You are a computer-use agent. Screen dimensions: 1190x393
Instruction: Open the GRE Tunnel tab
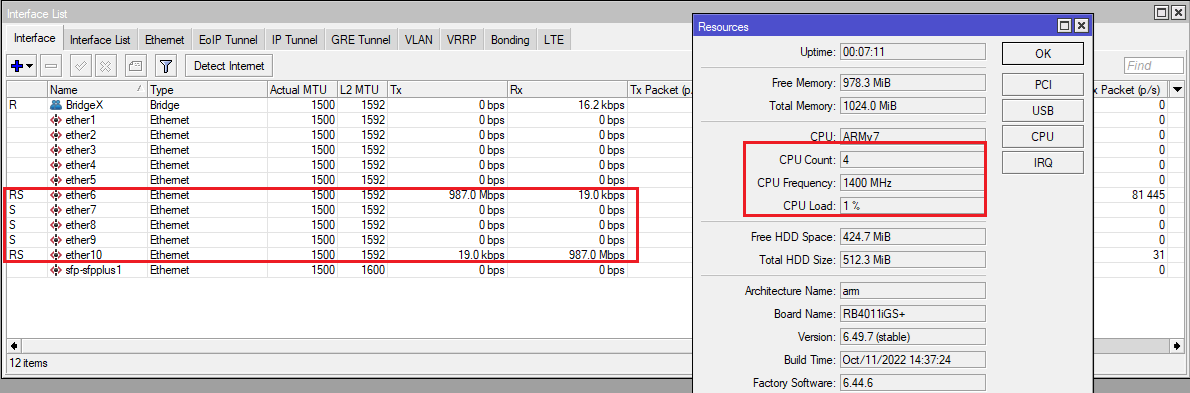[x=361, y=39]
